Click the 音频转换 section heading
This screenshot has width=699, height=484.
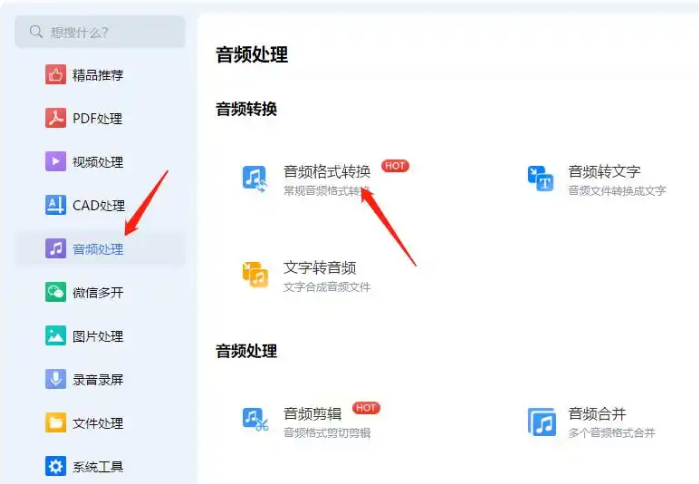(246, 109)
